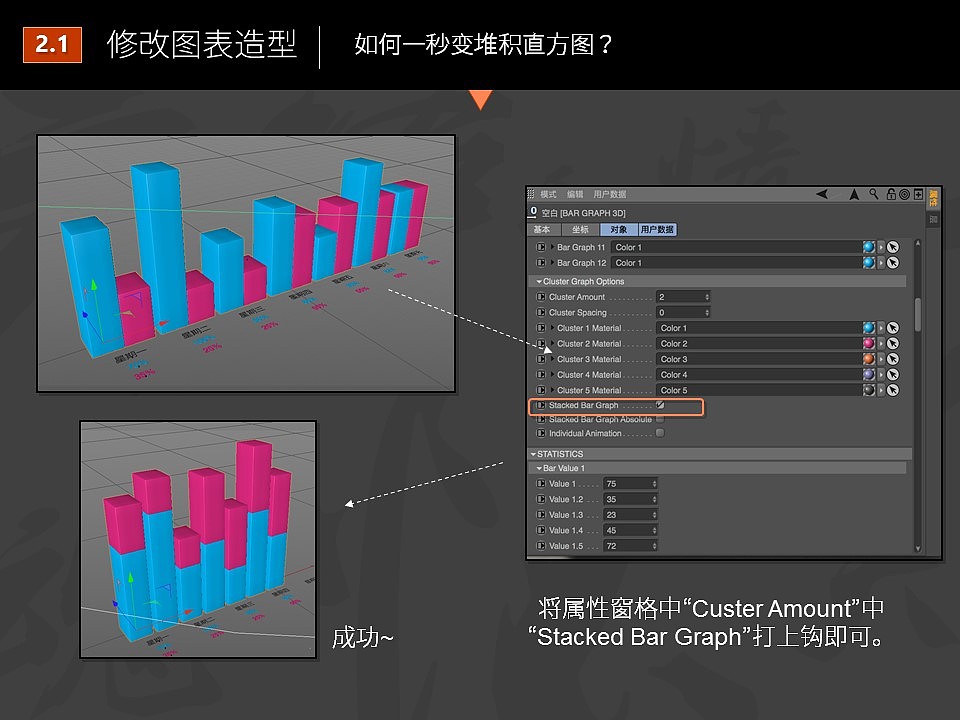The image size is (960, 720).
Task: Switch to the 对象 tab
Action: click(x=618, y=230)
